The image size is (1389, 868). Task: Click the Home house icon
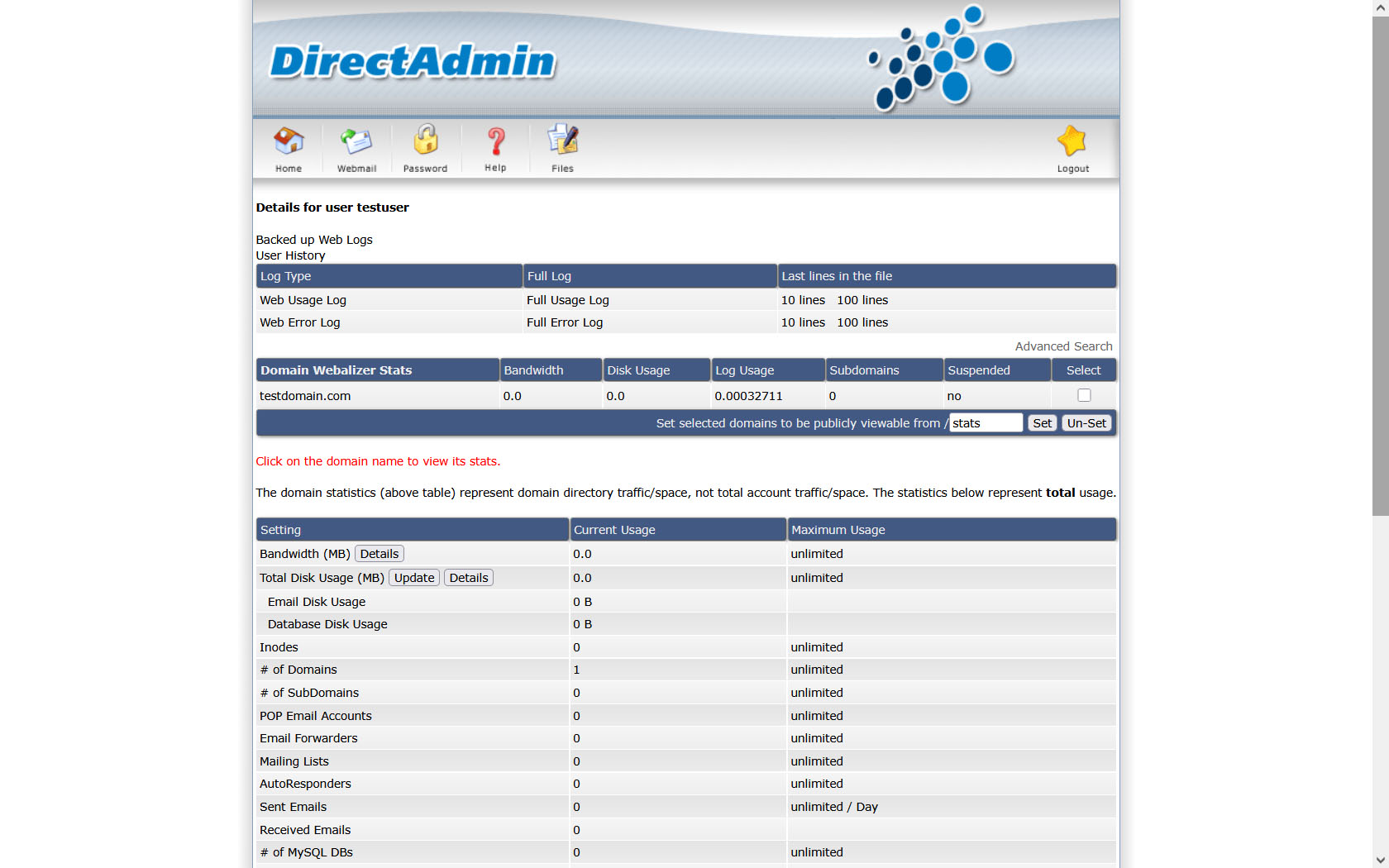tap(289, 141)
